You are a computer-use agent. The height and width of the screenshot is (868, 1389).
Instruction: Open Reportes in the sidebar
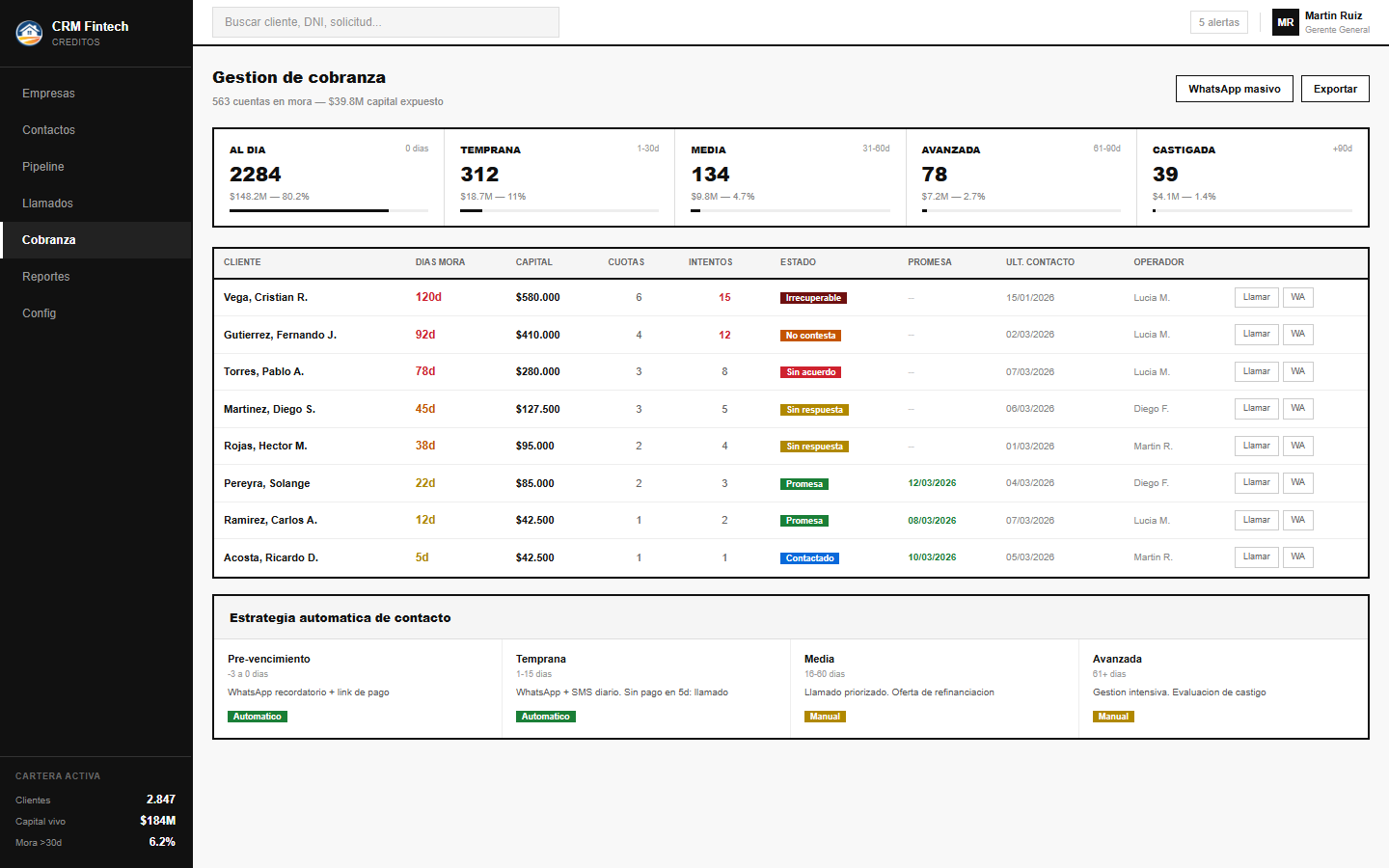46,277
